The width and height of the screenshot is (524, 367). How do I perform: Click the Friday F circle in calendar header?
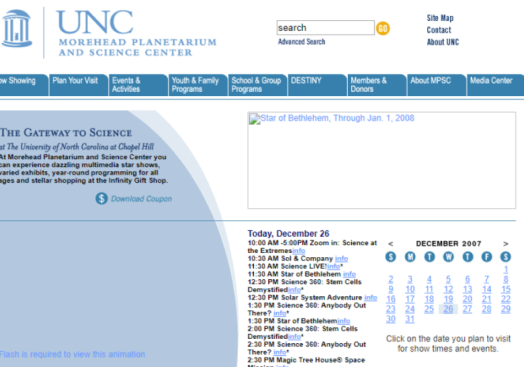(487, 257)
